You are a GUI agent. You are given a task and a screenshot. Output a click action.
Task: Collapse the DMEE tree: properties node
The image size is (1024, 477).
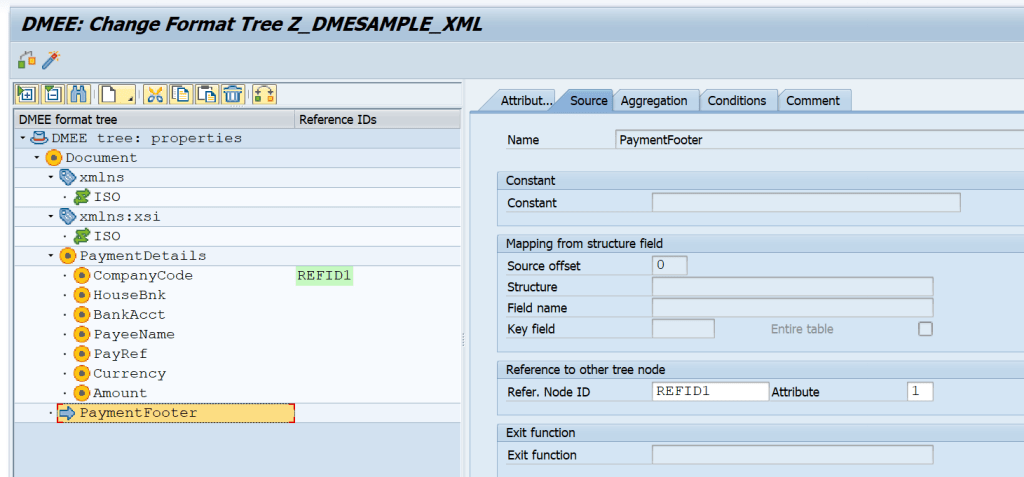(24, 139)
